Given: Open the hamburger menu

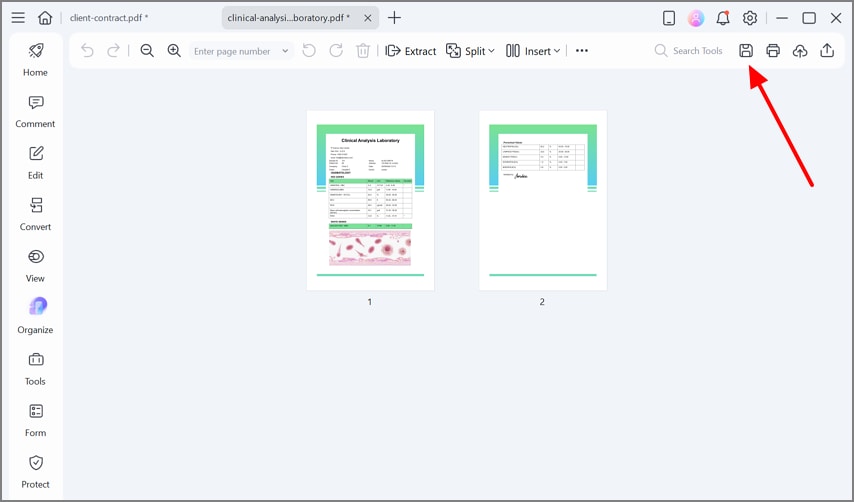Looking at the screenshot, I should tap(18, 18).
